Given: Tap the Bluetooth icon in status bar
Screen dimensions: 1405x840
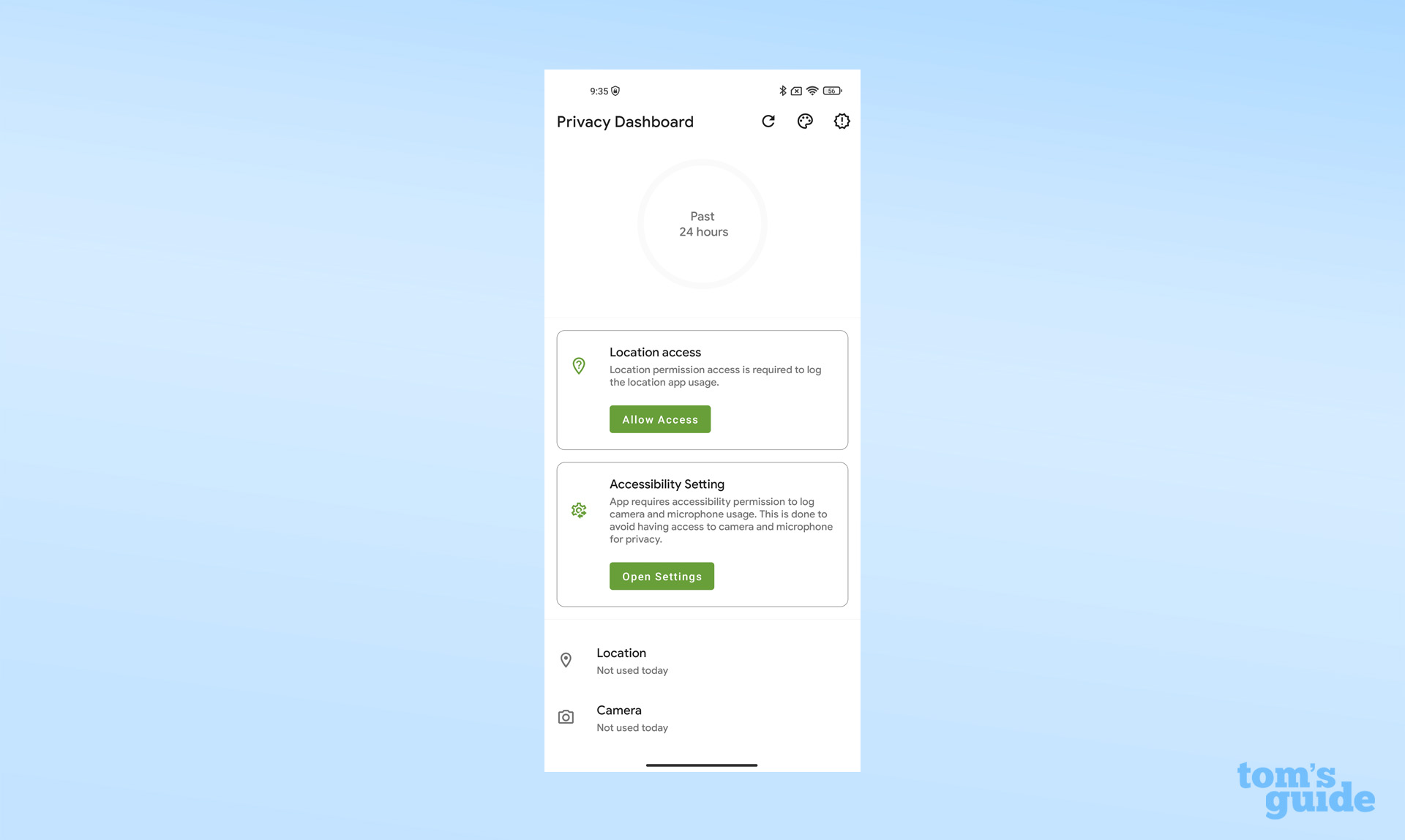Looking at the screenshot, I should pos(781,90).
